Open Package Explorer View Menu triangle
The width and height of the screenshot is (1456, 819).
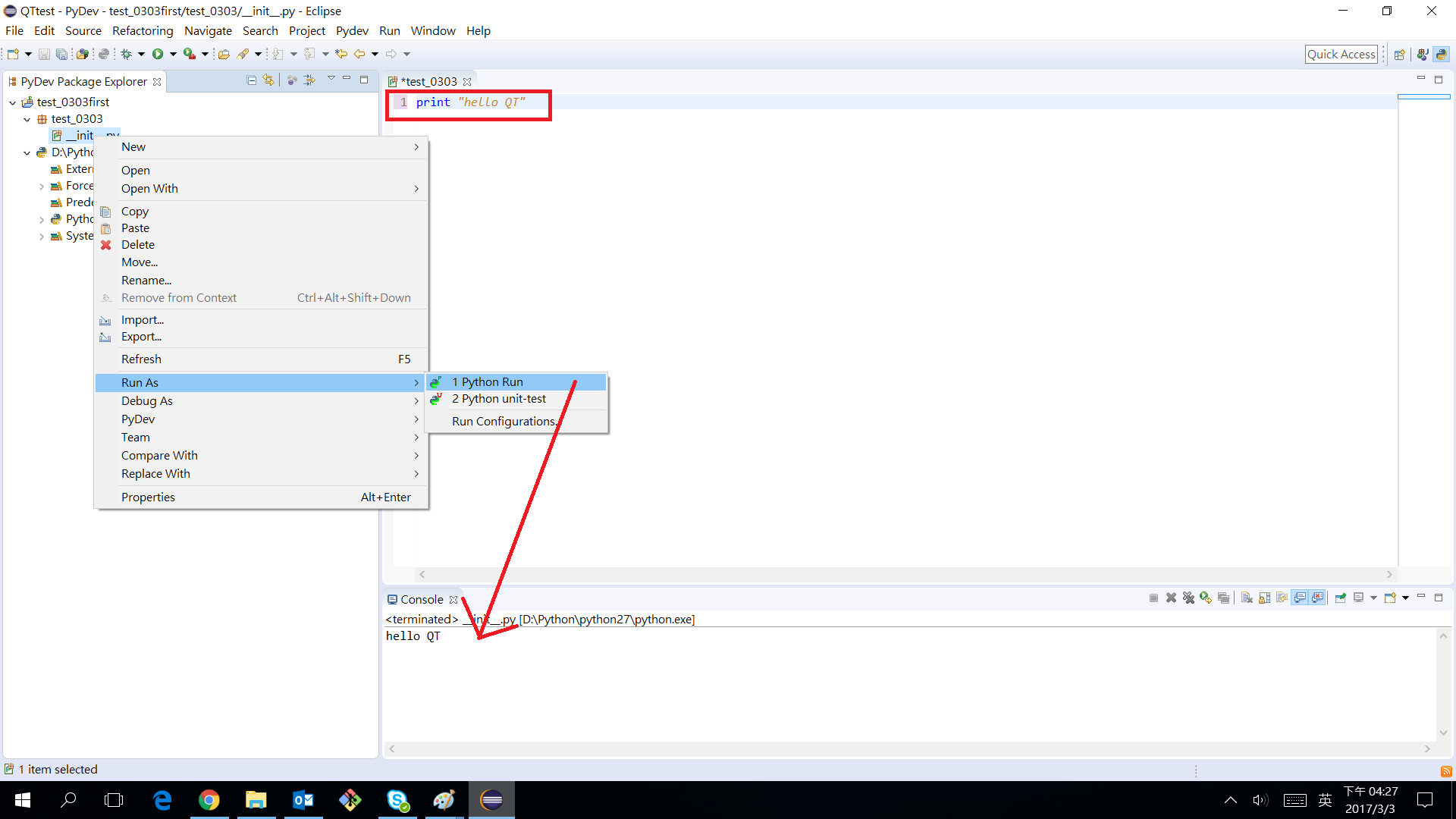331,79
